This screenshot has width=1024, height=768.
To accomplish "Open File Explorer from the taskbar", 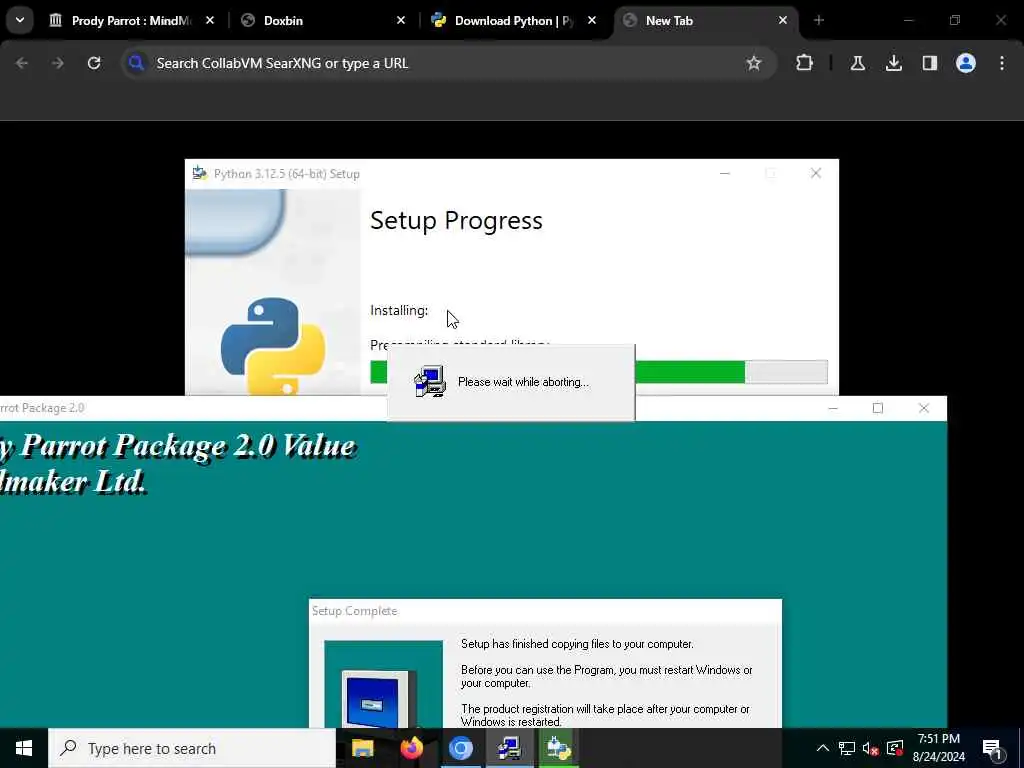I will 362,748.
